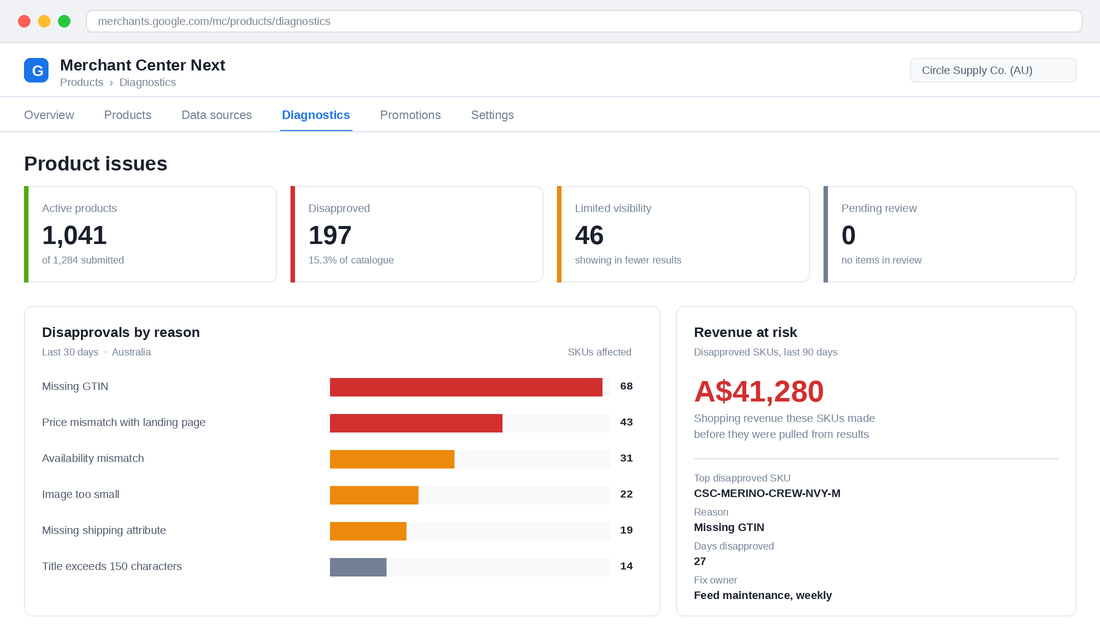Click the SKU count 68

tap(626, 386)
